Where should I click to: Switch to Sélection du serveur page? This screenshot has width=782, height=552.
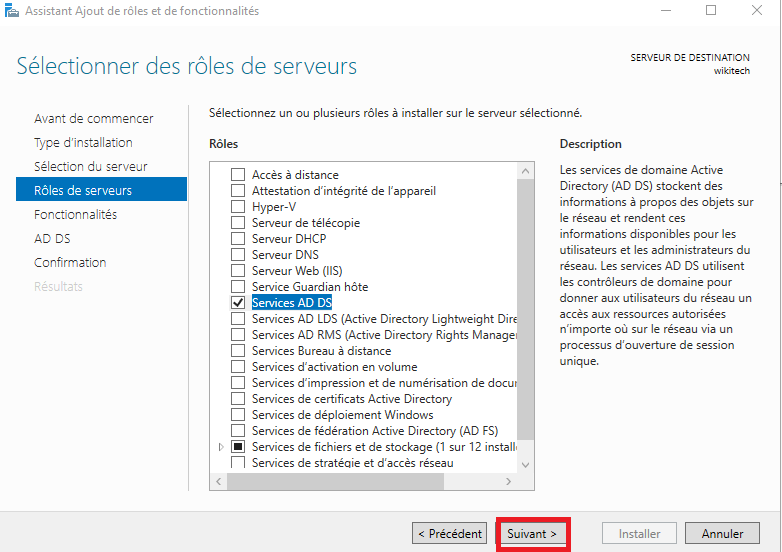(90, 167)
